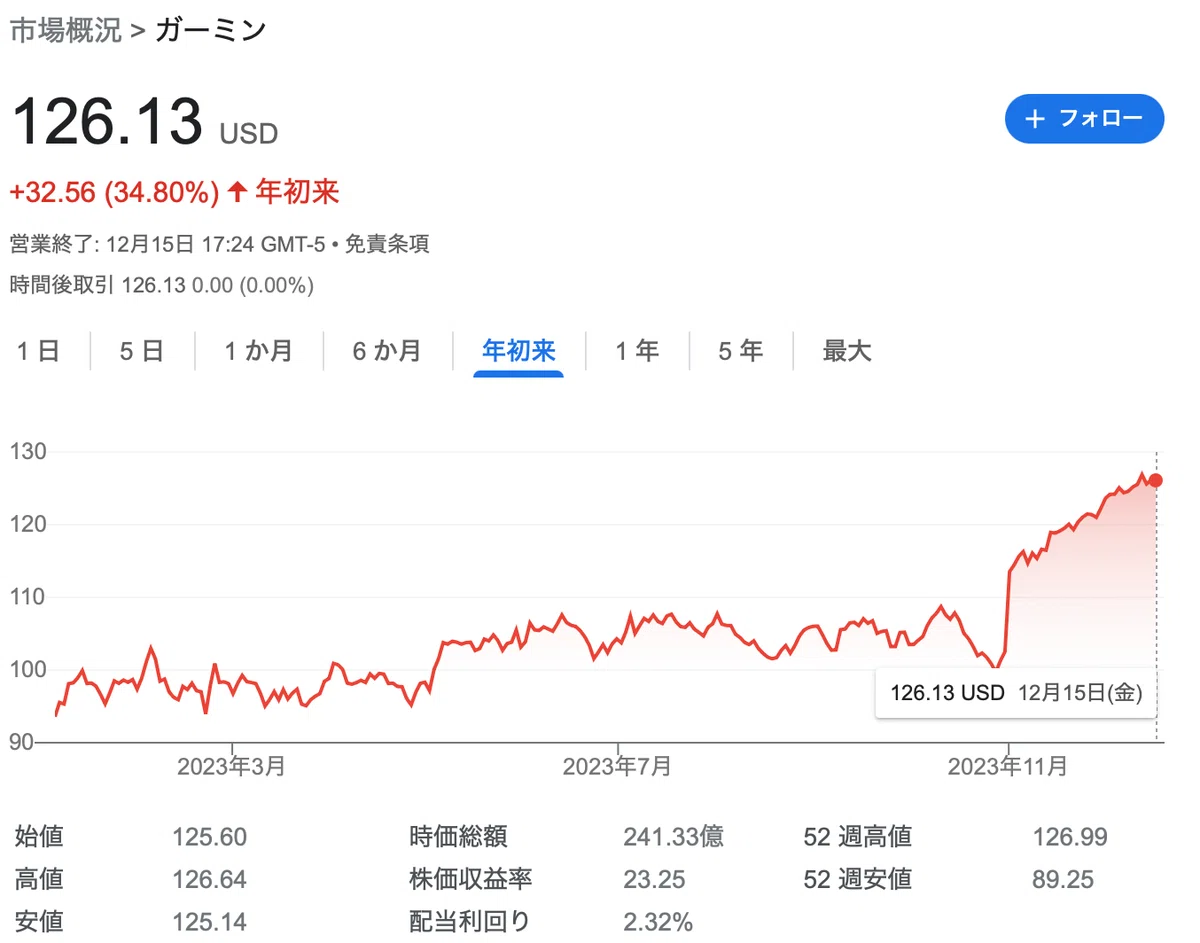Click the 2023年7月 axis label
This screenshot has width=1200, height=943.
pos(617,767)
